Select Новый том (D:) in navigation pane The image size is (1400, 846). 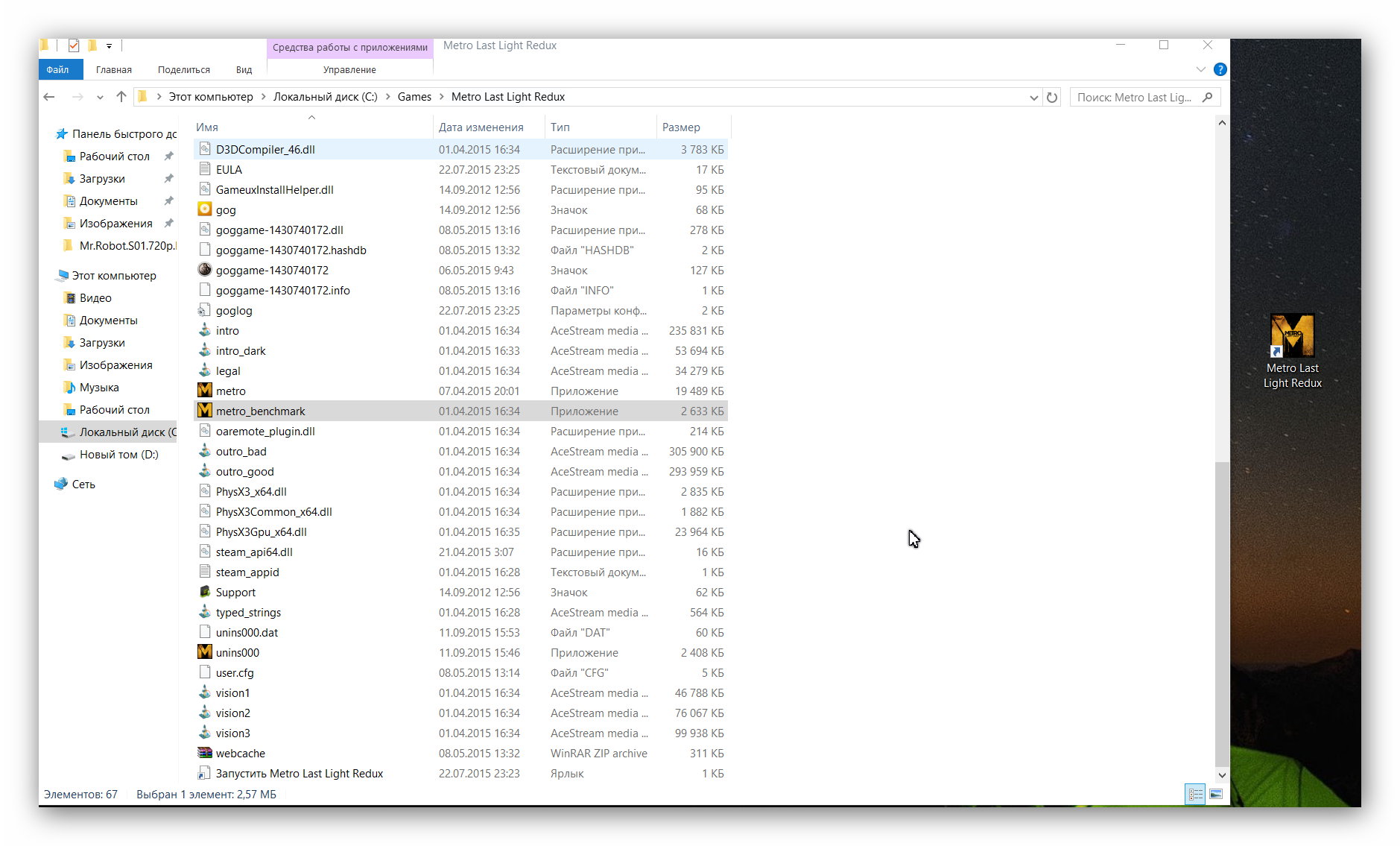click(118, 454)
